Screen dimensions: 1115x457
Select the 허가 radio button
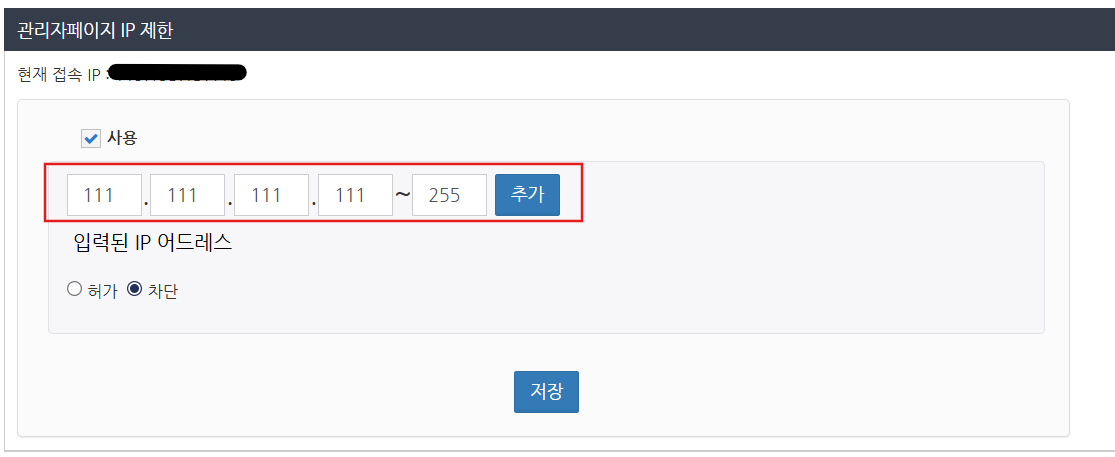tap(74, 290)
